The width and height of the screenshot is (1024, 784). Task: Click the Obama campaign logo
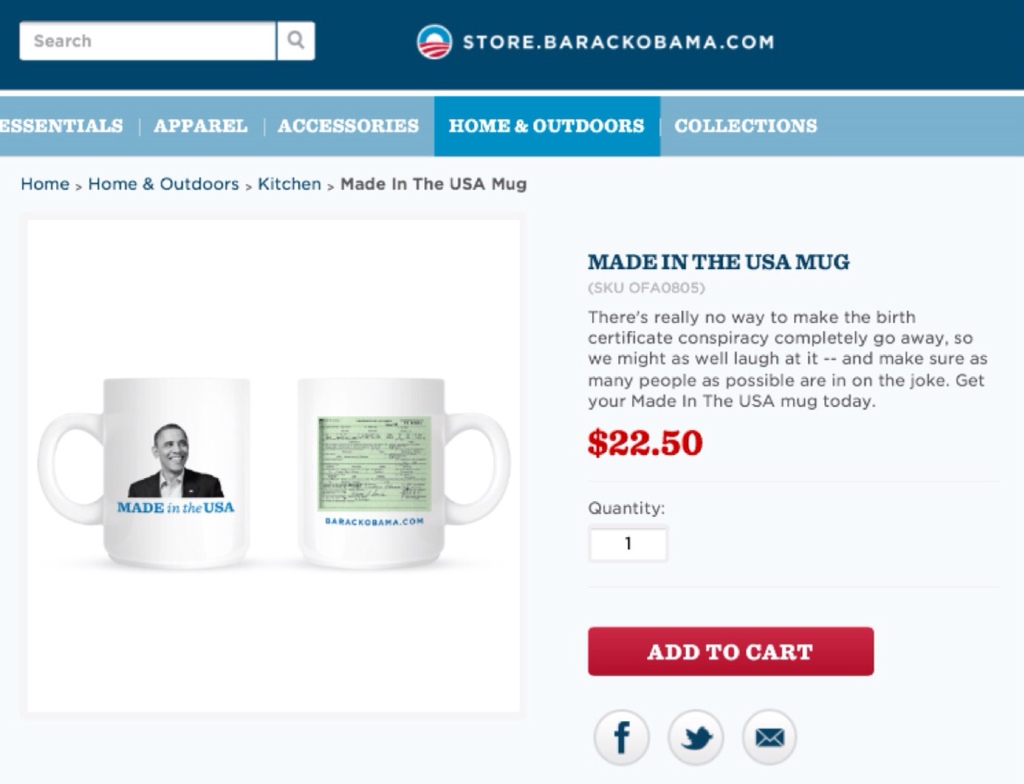point(434,42)
